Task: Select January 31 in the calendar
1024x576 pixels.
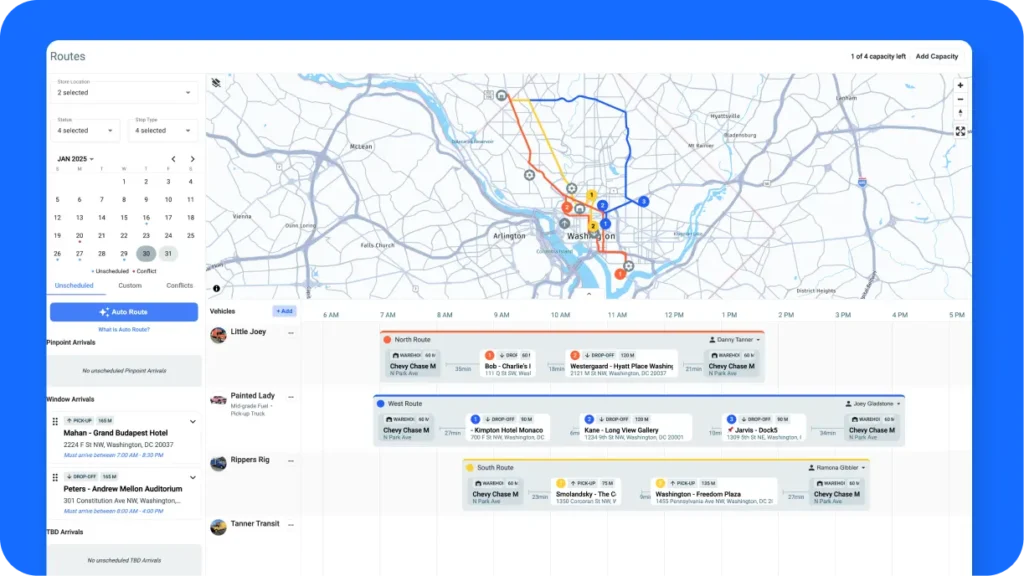Action: point(171,254)
